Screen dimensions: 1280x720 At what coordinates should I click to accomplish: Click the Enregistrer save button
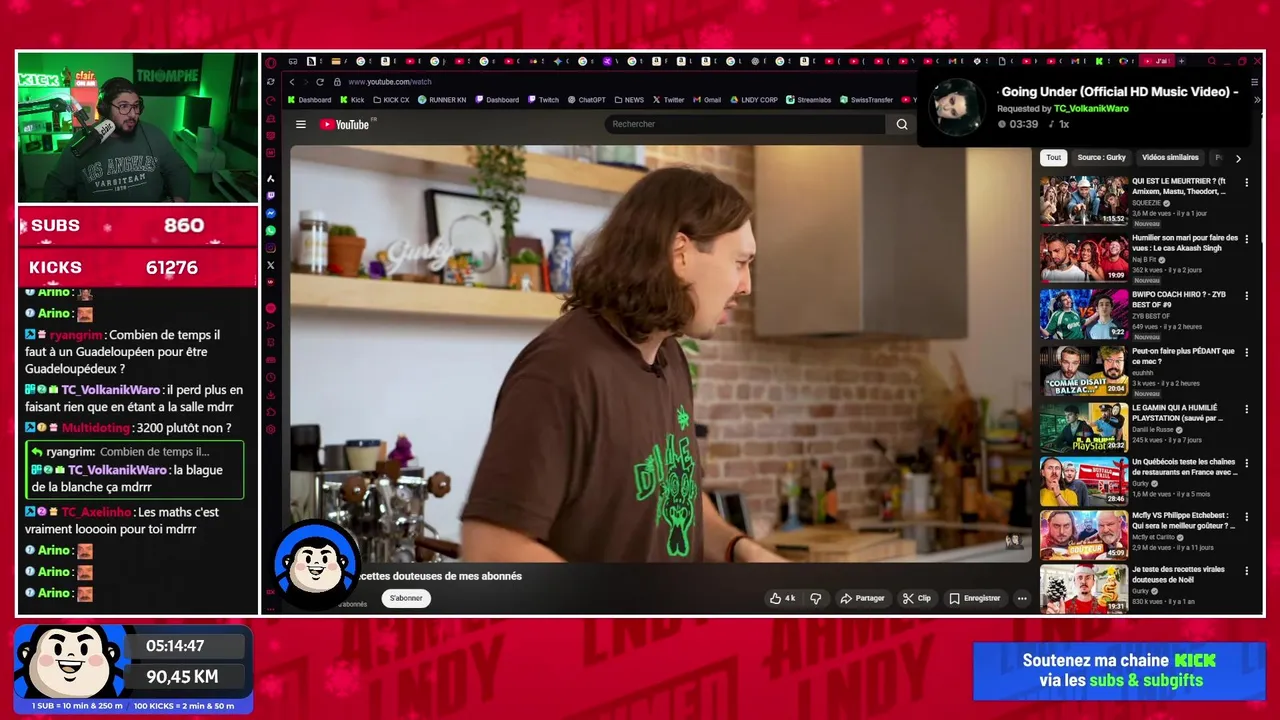(975, 598)
